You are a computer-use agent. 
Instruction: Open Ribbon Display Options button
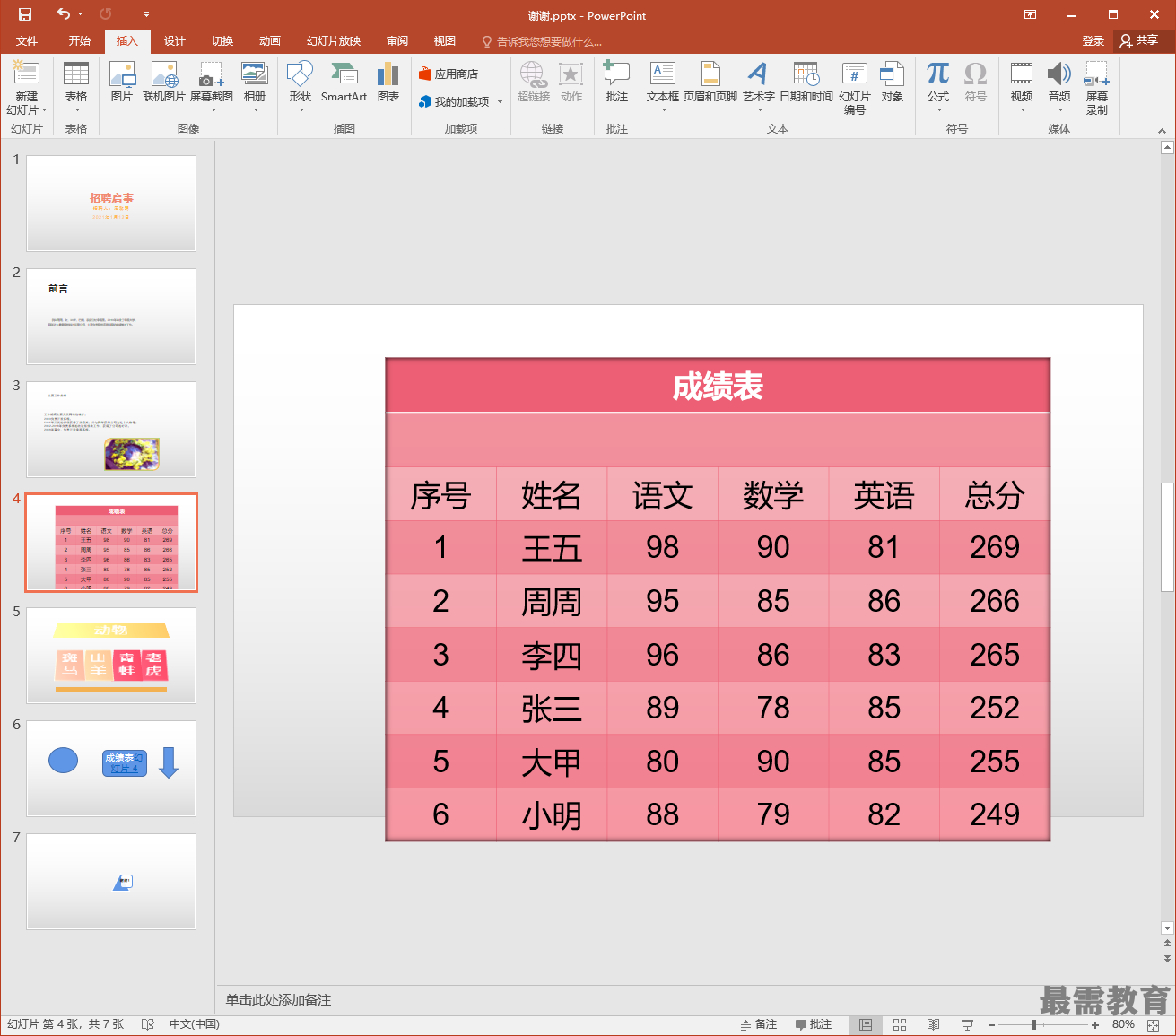(x=1031, y=14)
